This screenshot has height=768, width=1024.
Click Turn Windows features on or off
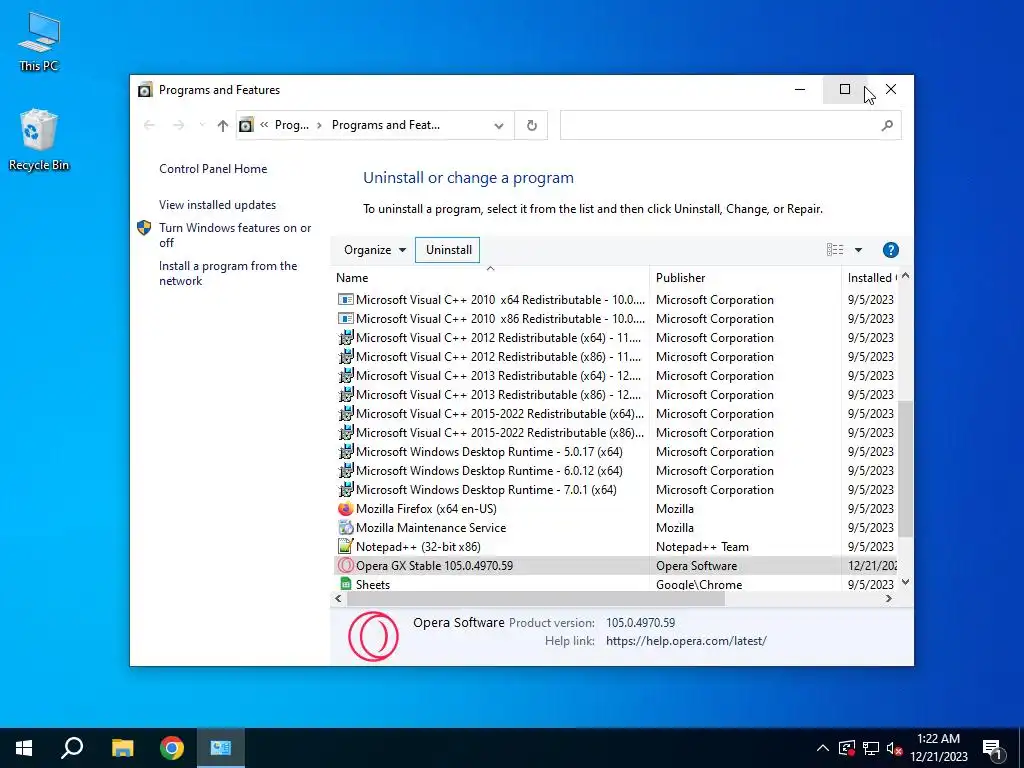235,235
